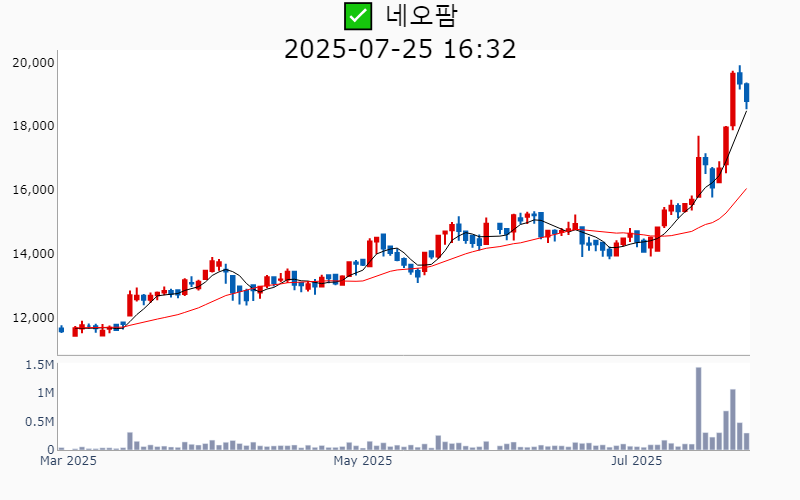Click the right end of the black moving-average line
This screenshot has height=500, width=800.
[x=746, y=111]
